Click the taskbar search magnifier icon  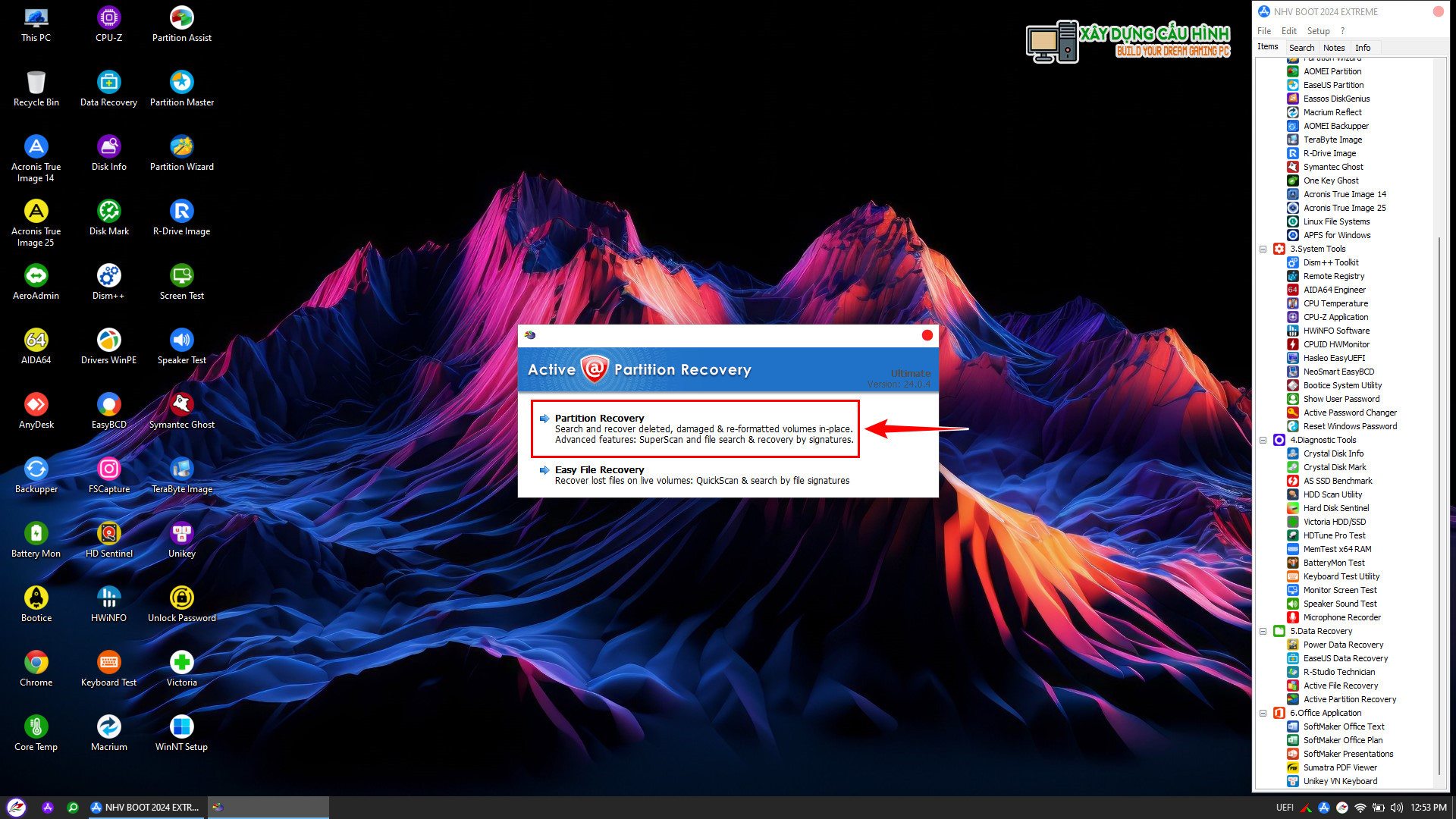(73, 808)
